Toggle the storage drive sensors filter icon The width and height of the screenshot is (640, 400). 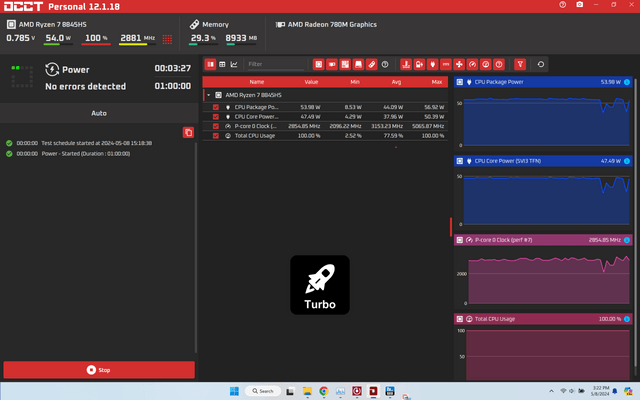358,64
